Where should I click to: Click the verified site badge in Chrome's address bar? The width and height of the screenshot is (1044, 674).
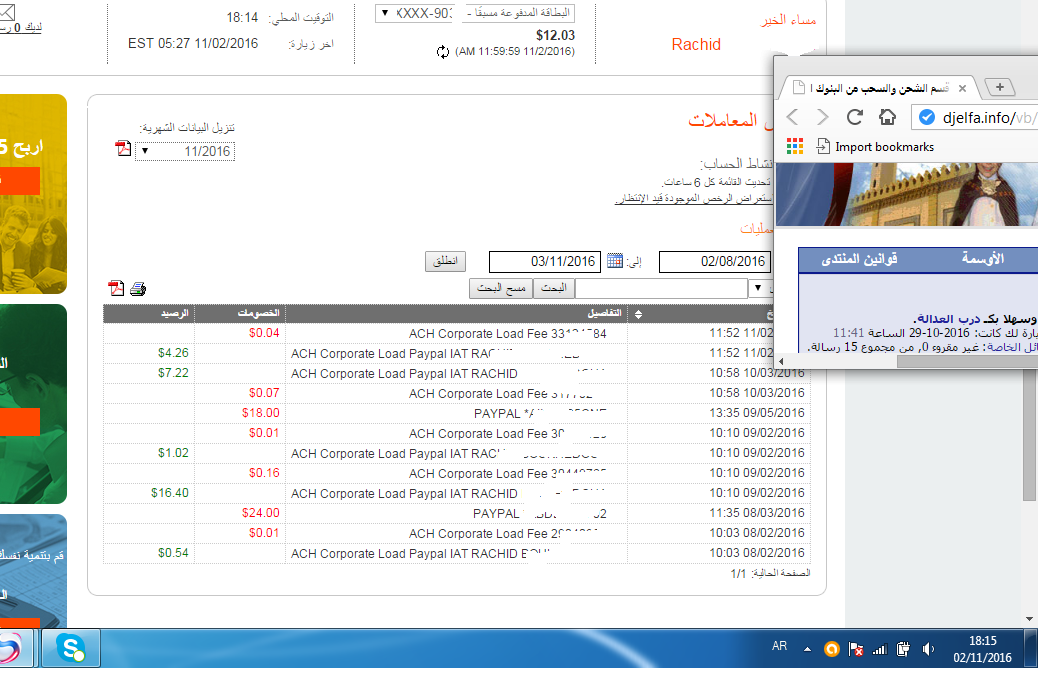click(x=926, y=117)
